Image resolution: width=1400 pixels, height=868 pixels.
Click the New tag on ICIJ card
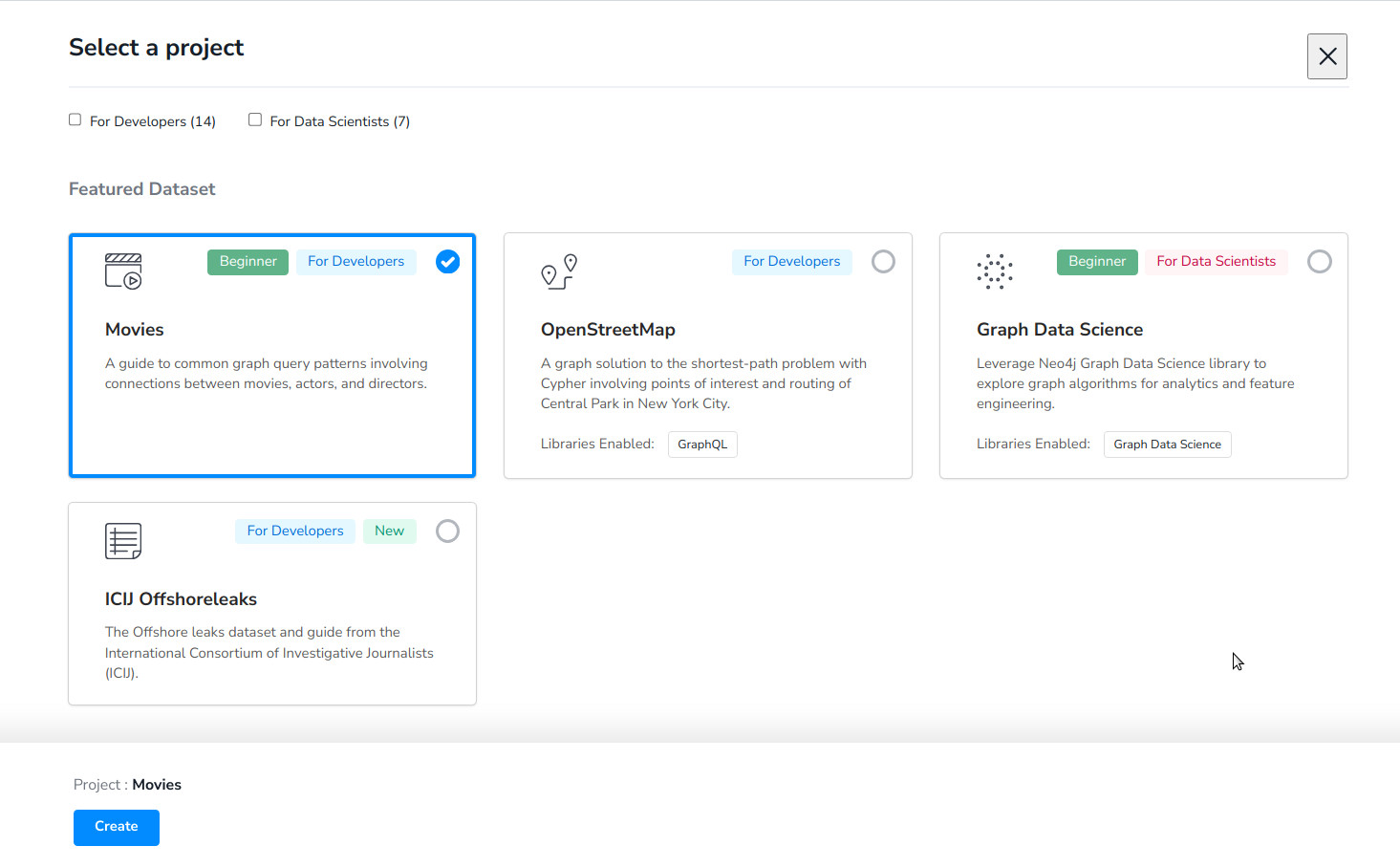pyautogui.click(x=390, y=532)
